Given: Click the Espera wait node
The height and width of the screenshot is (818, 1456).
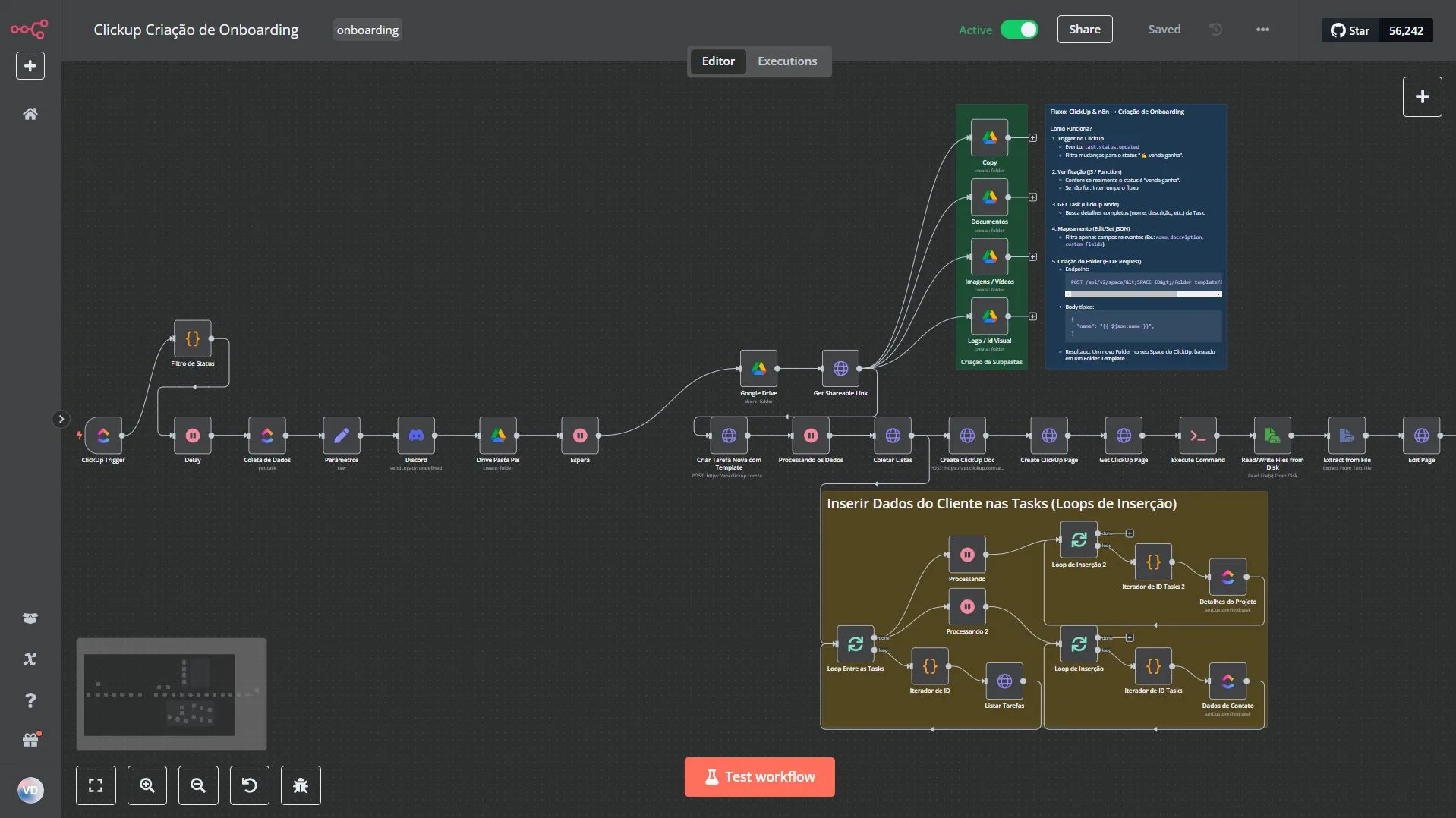Looking at the screenshot, I should [580, 436].
